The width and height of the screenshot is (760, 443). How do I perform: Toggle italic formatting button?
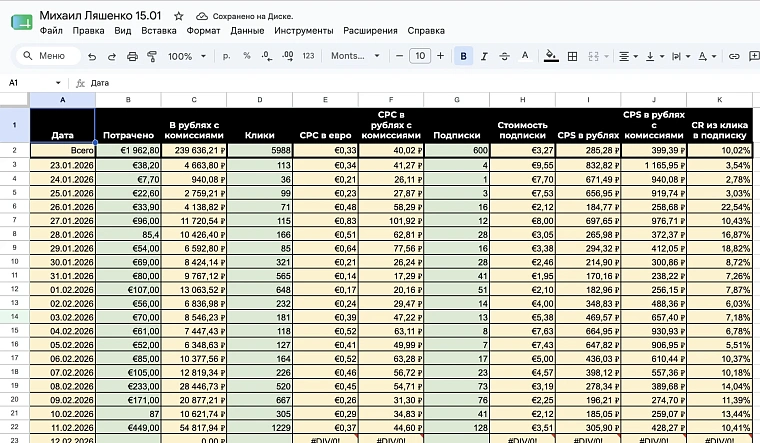tap(484, 56)
